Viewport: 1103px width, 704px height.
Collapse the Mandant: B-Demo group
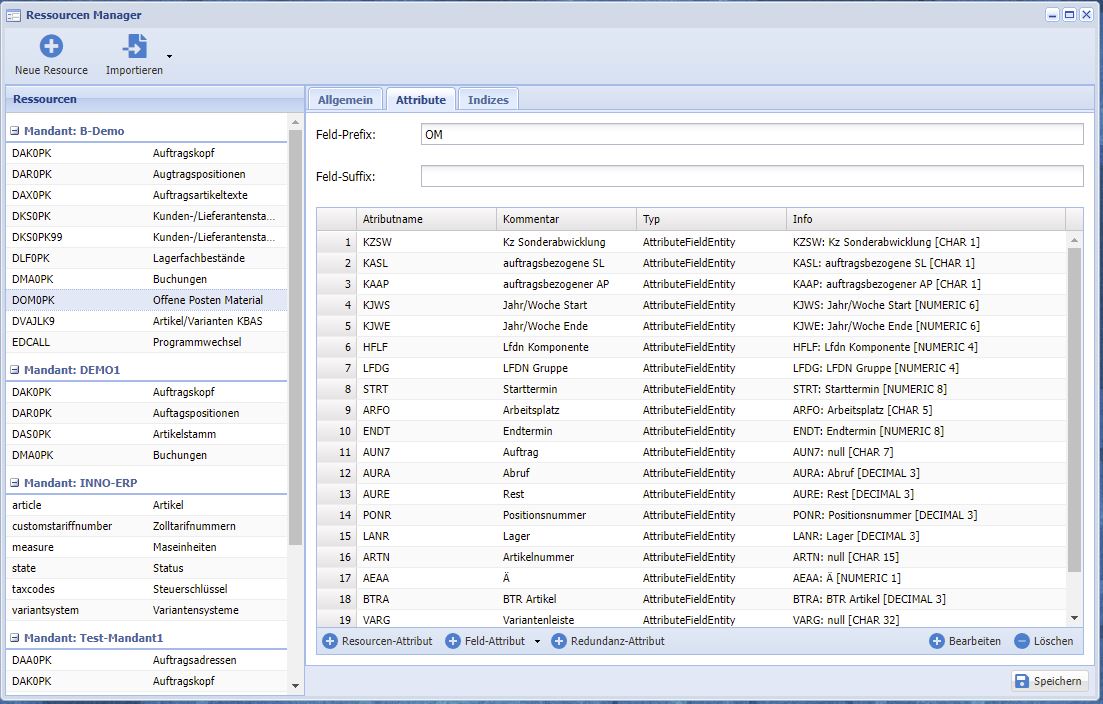pyautogui.click(x=15, y=131)
